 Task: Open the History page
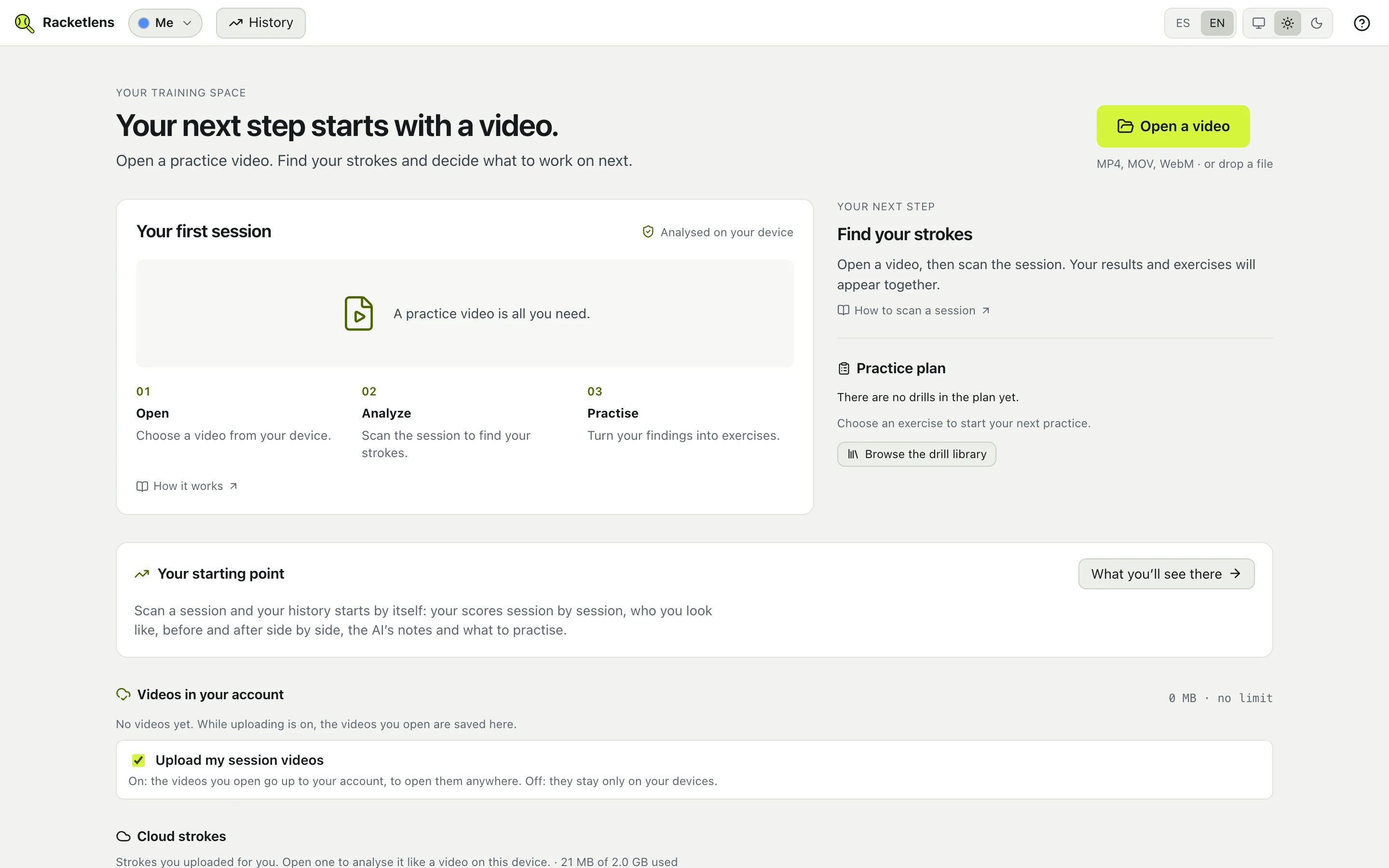260,23
